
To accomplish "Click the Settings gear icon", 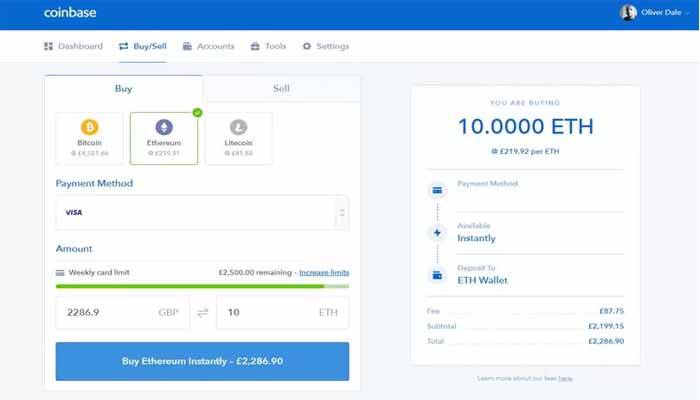I will pyautogui.click(x=307, y=46).
